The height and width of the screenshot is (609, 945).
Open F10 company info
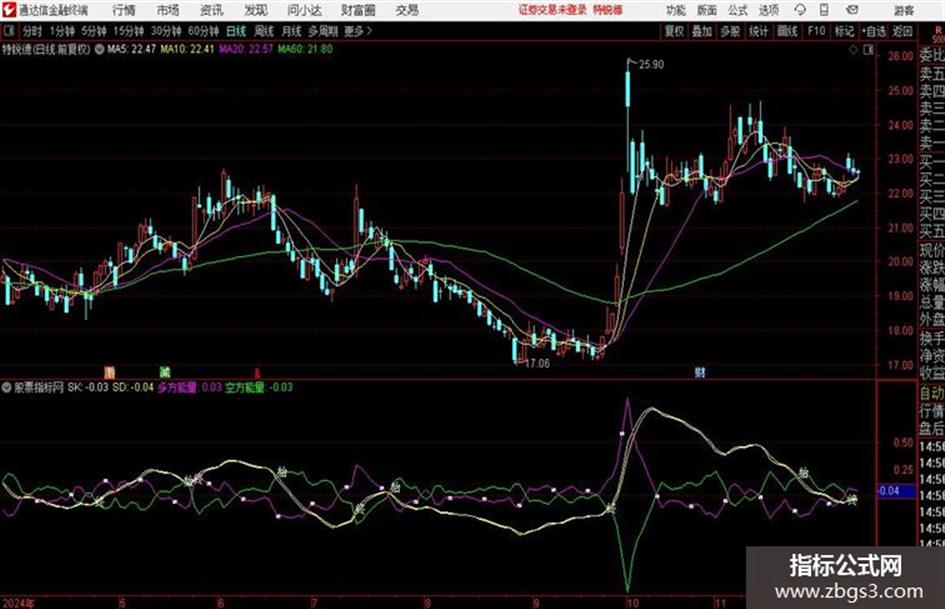coord(816,31)
